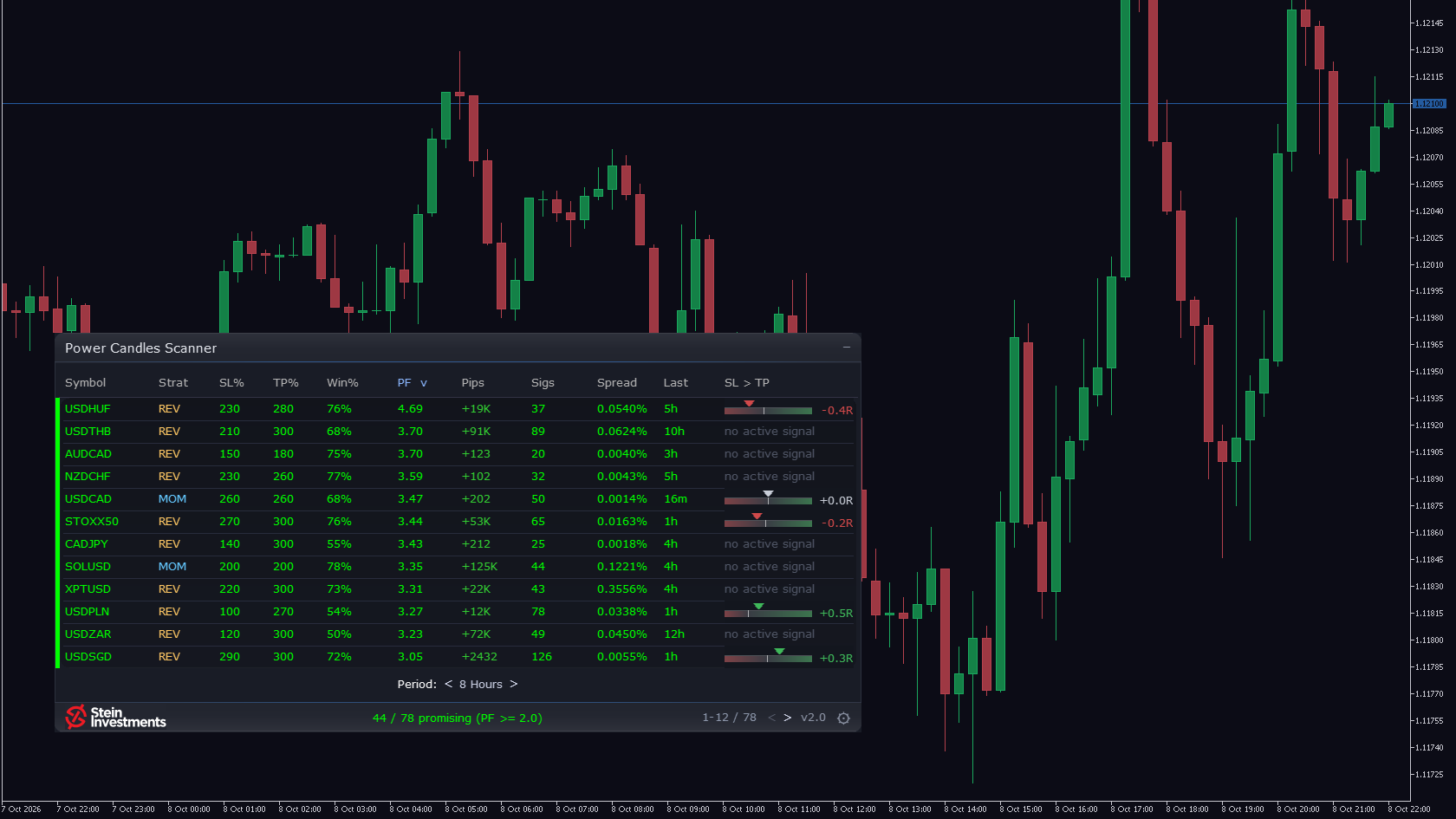The image size is (1456, 819).
Task: Click the 8 Oct 20:00 time axis label
Action: [x=1298, y=809]
